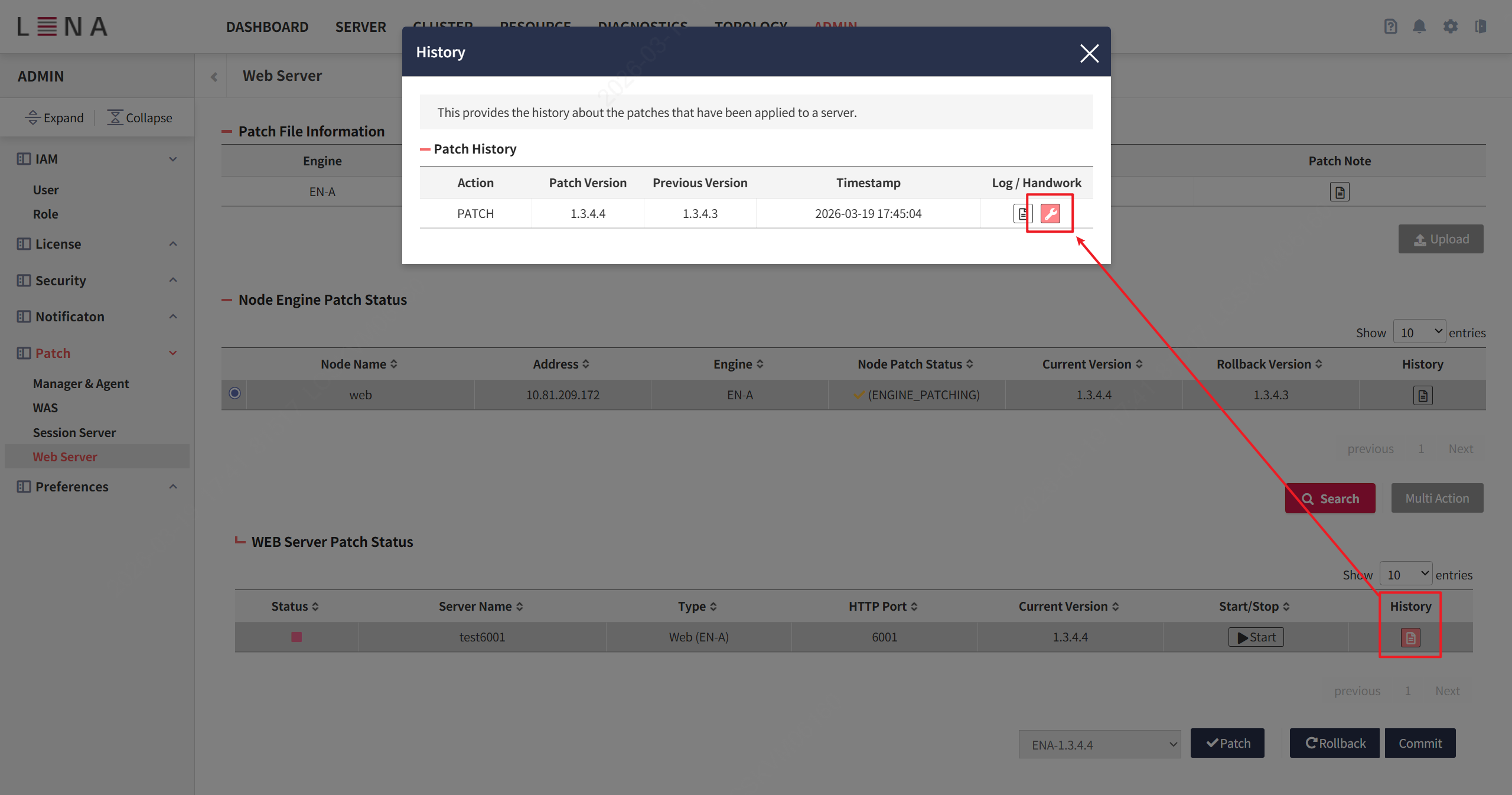Click the red stopped status icon for test6001
The image size is (1512, 795).
[x=296, y=637]
